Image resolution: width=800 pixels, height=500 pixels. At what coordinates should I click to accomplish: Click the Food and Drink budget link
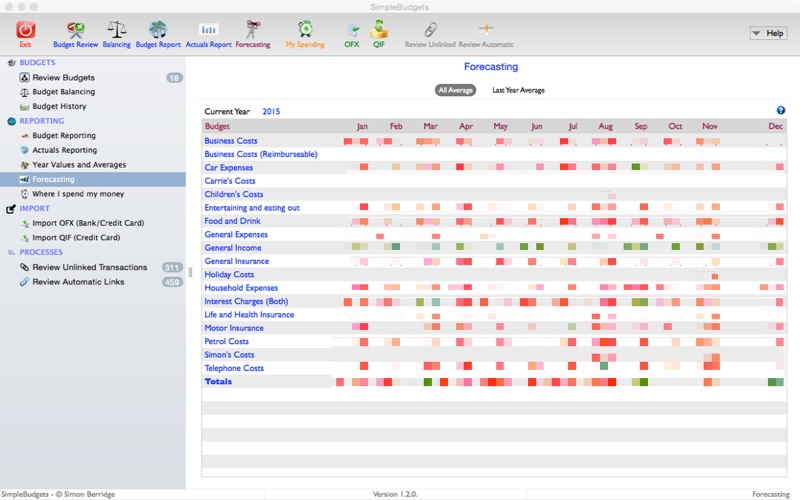click(232, 221)
